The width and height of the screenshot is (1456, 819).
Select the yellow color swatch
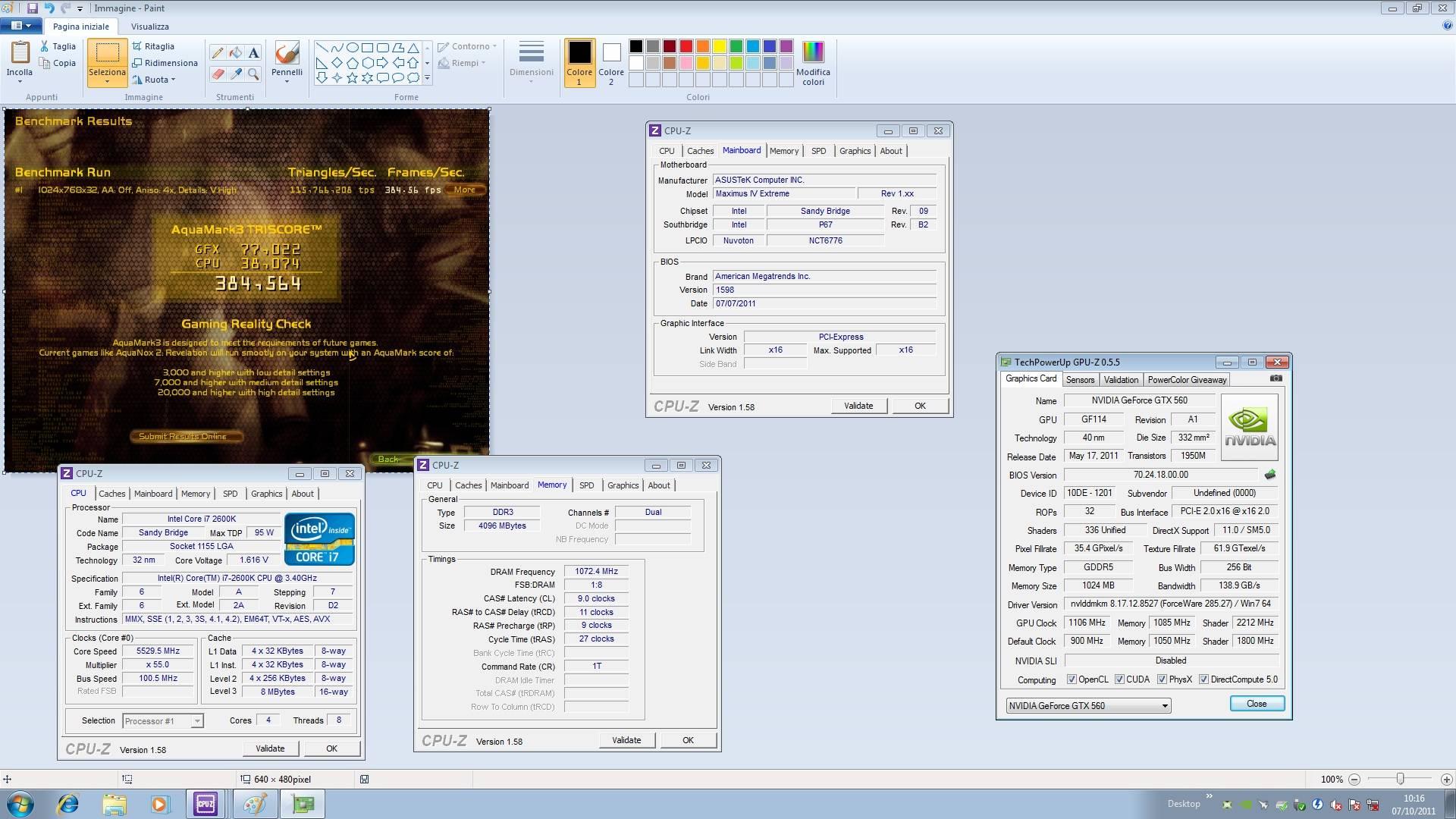click(x=720, y=46)
